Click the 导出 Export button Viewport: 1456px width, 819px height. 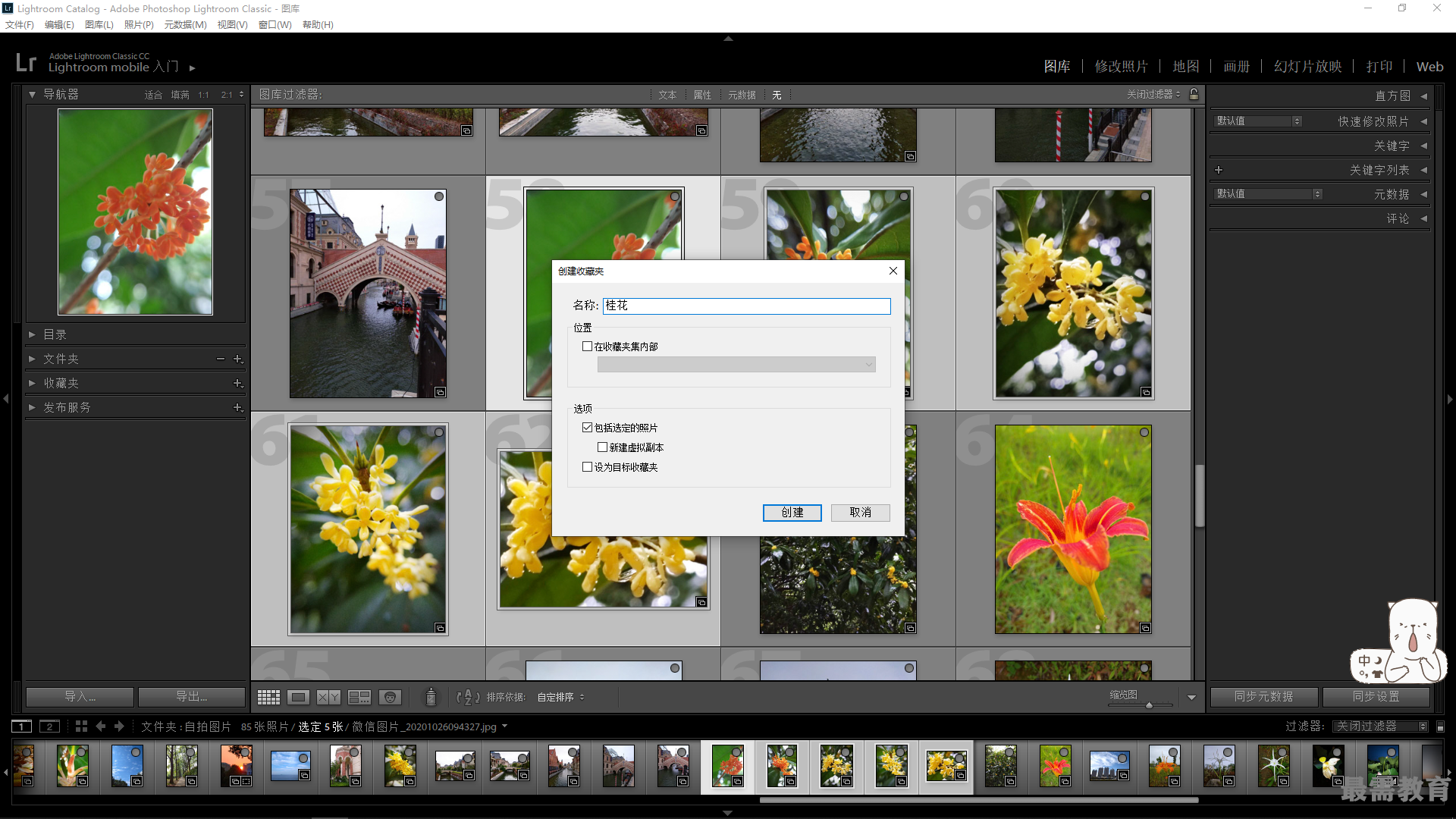coord(191,696)
